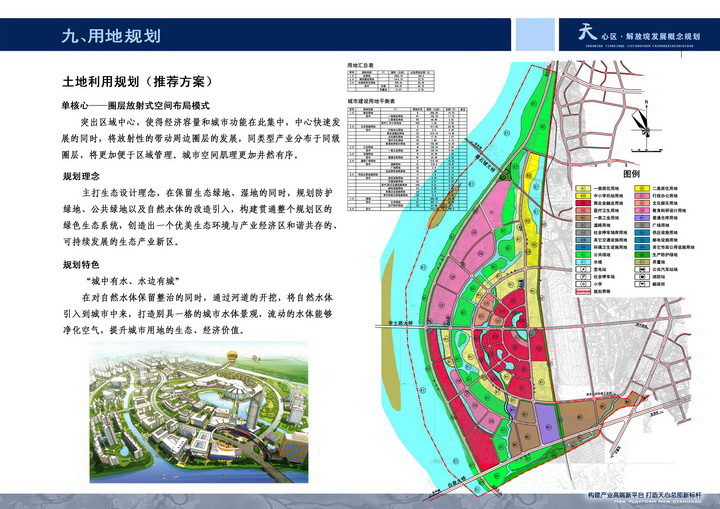Select the 道路用地 gray legend swatch
720x509 pixels.
tap(583, 226)
